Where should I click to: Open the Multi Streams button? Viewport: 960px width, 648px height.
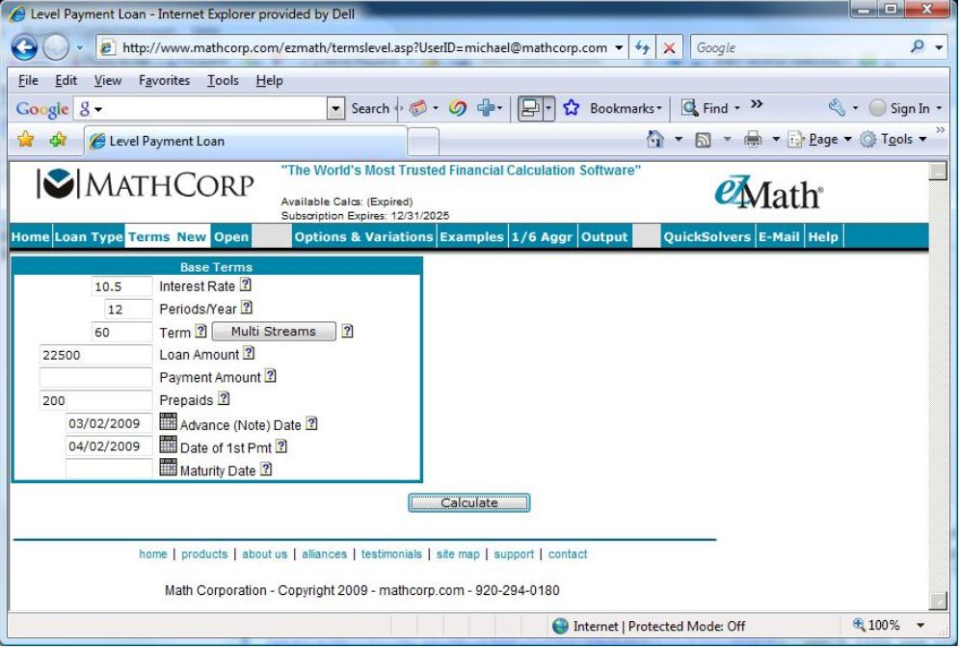point(272,331)
